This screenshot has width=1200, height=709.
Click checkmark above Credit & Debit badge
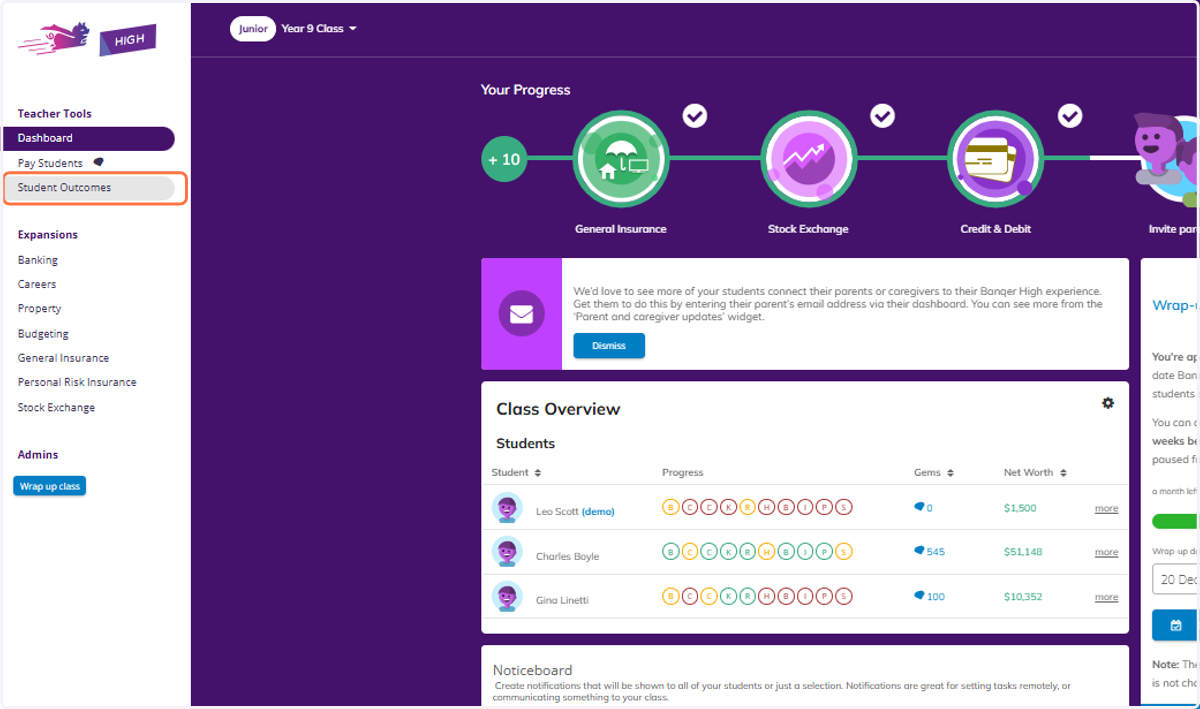pos(1070,116)
